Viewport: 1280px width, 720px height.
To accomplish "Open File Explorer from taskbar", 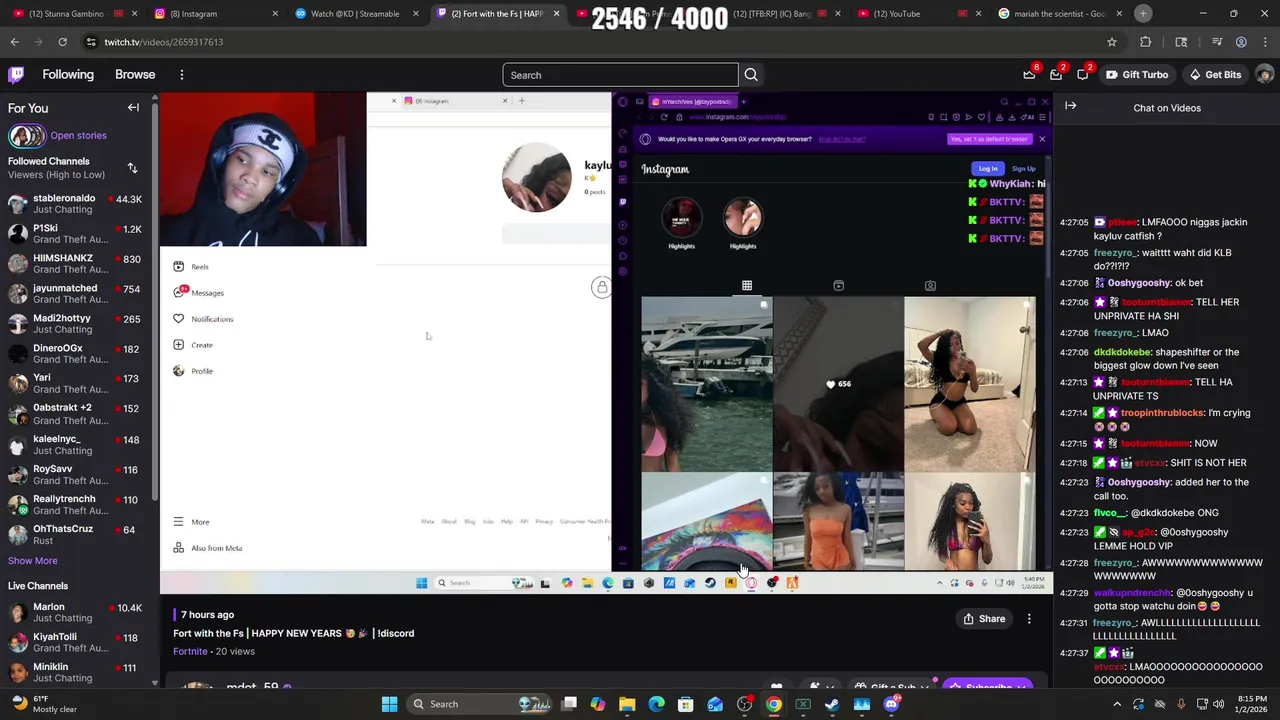I will tap(627, 704).
